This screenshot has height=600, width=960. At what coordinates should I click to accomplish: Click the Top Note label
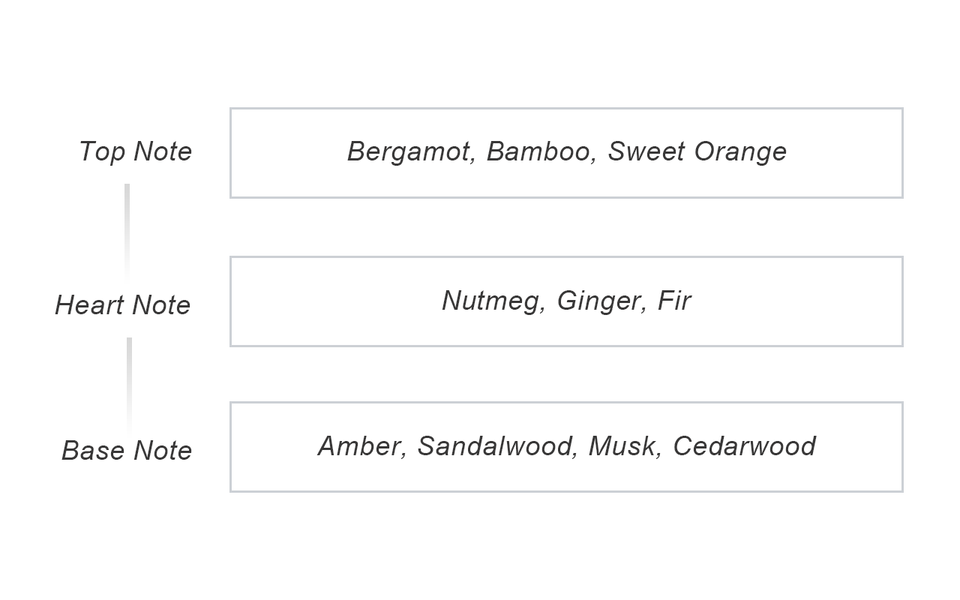click(x=135, y=152)
